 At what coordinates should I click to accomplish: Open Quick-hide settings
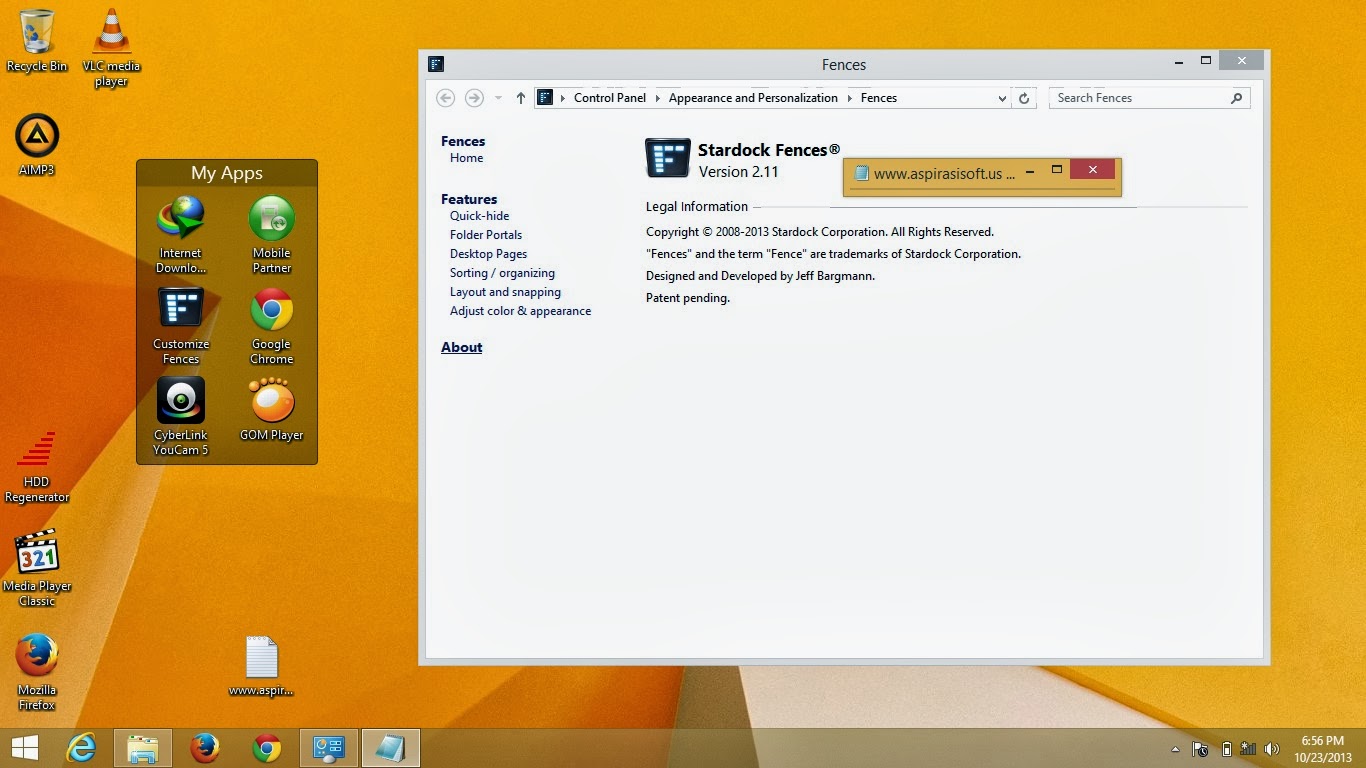479,216
